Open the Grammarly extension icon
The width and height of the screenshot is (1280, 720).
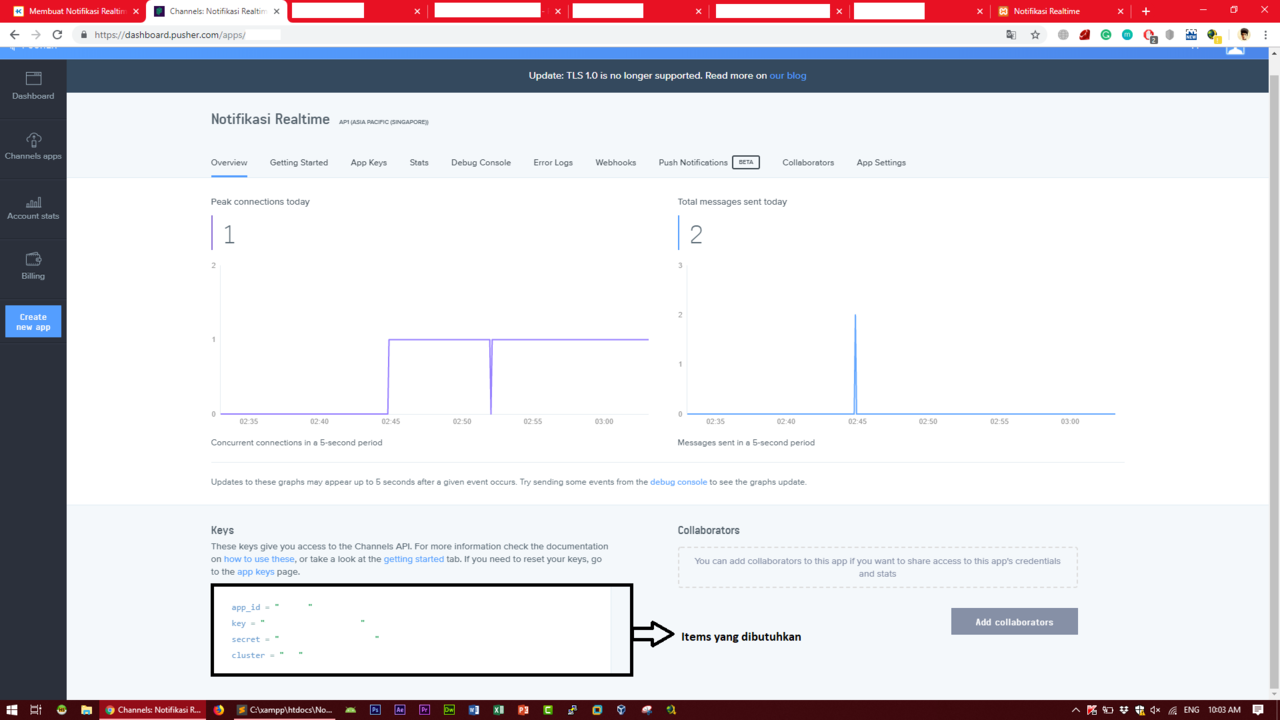pyautogui.click(x=1106, y=35)
